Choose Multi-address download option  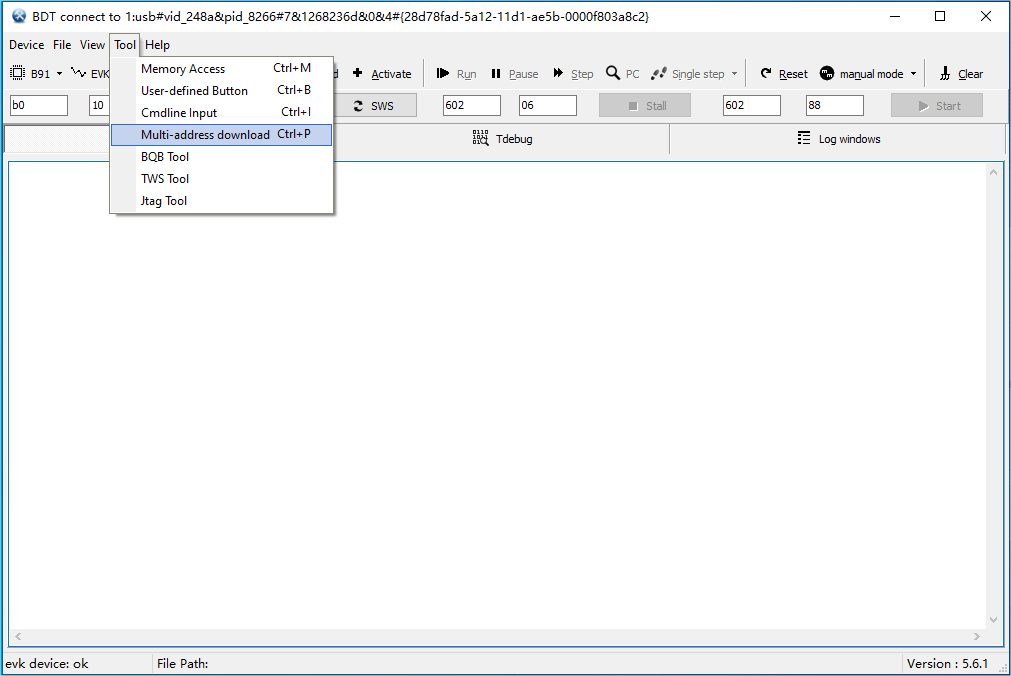tap(222, 134)
